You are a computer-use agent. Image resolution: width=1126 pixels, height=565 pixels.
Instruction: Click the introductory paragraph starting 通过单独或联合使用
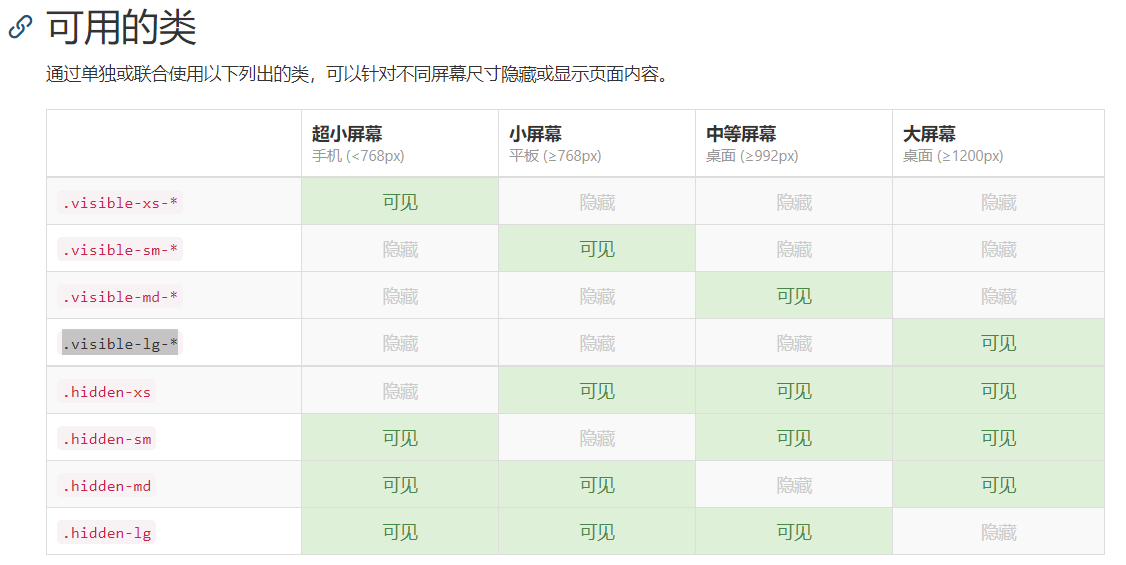(x=358, y=74)
